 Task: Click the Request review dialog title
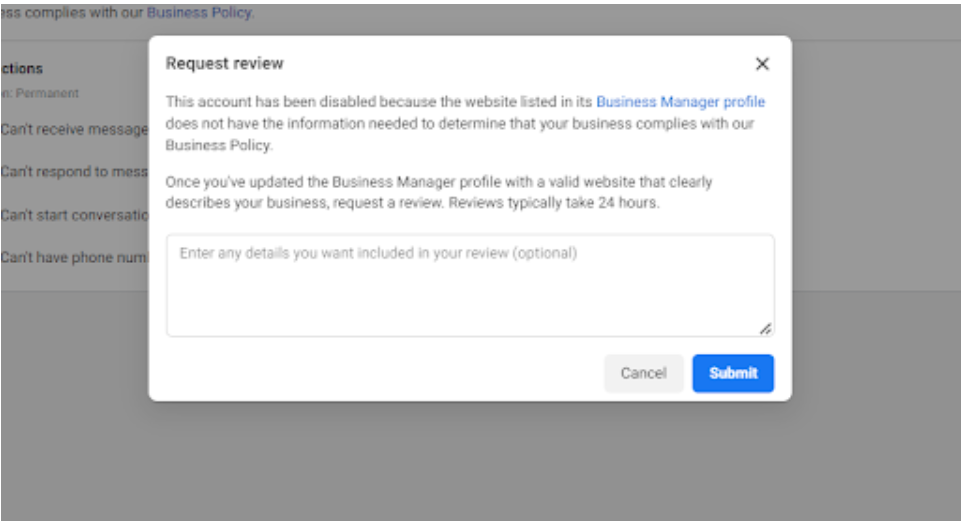tap(225, 64)
